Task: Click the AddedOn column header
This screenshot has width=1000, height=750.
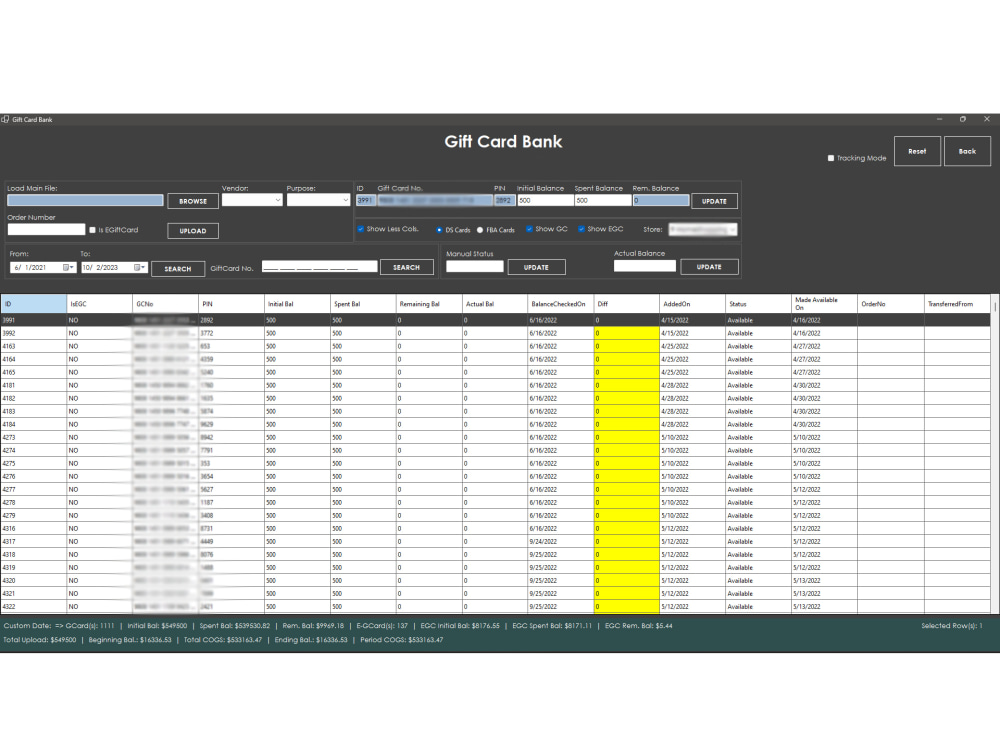Action: point(692,304)
